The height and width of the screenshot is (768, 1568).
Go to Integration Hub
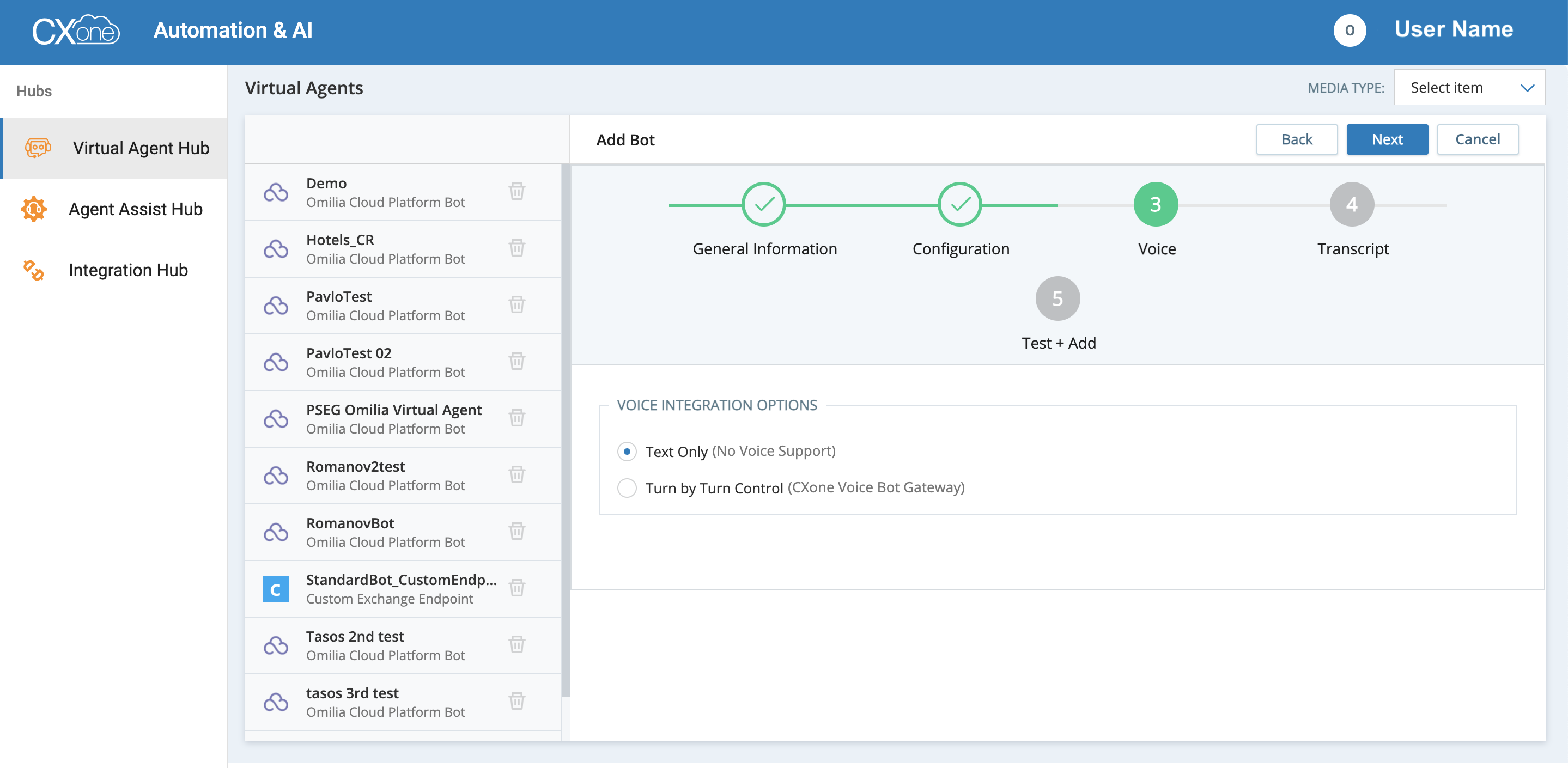click(128, 270)
